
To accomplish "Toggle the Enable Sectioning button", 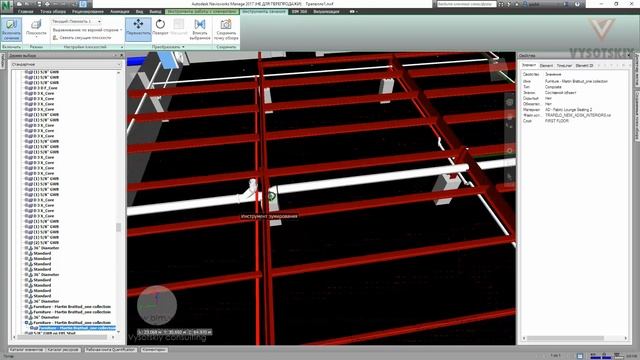I will 11,29.
